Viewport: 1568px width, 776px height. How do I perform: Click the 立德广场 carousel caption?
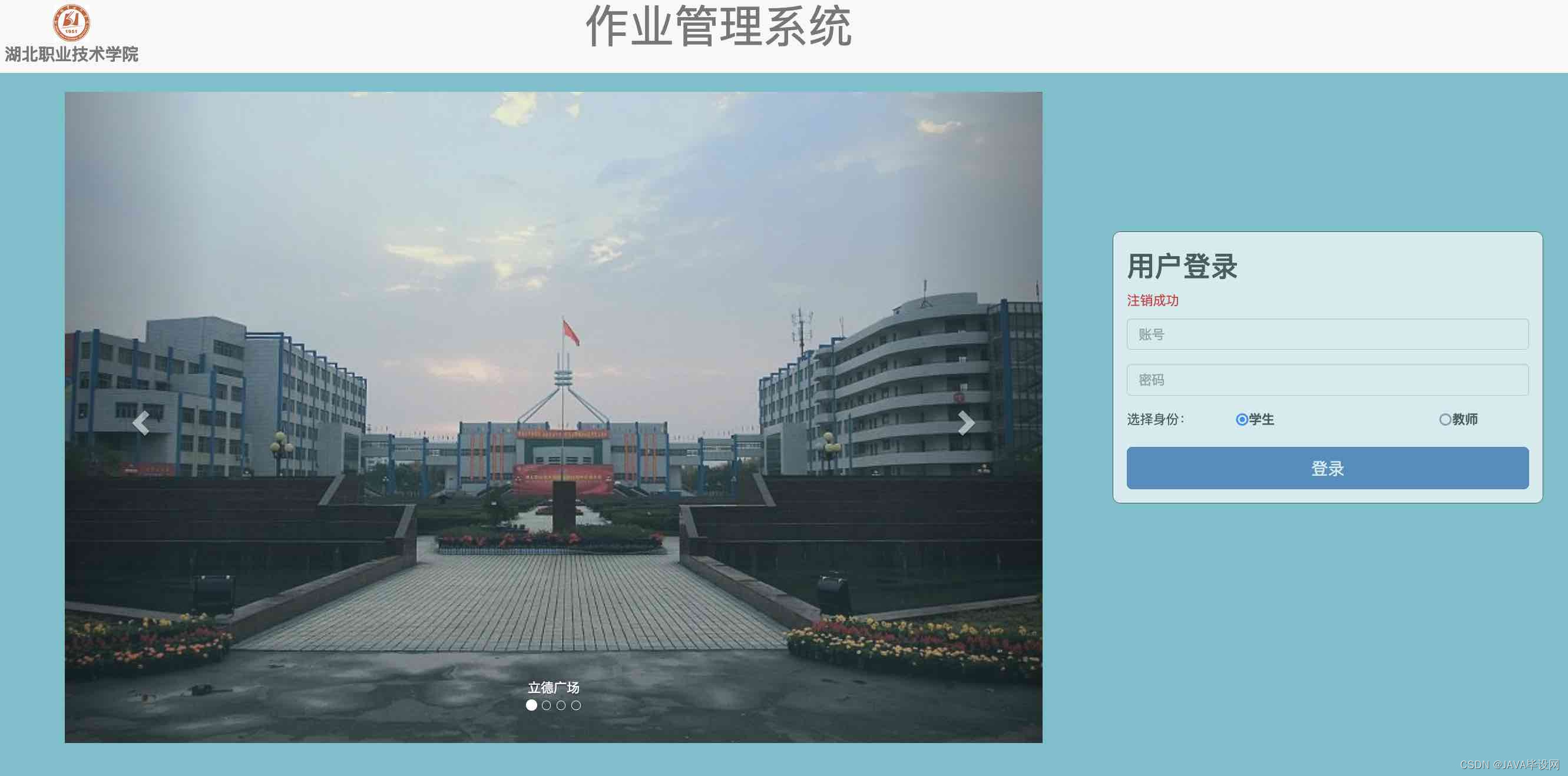[x=553, y=688]
